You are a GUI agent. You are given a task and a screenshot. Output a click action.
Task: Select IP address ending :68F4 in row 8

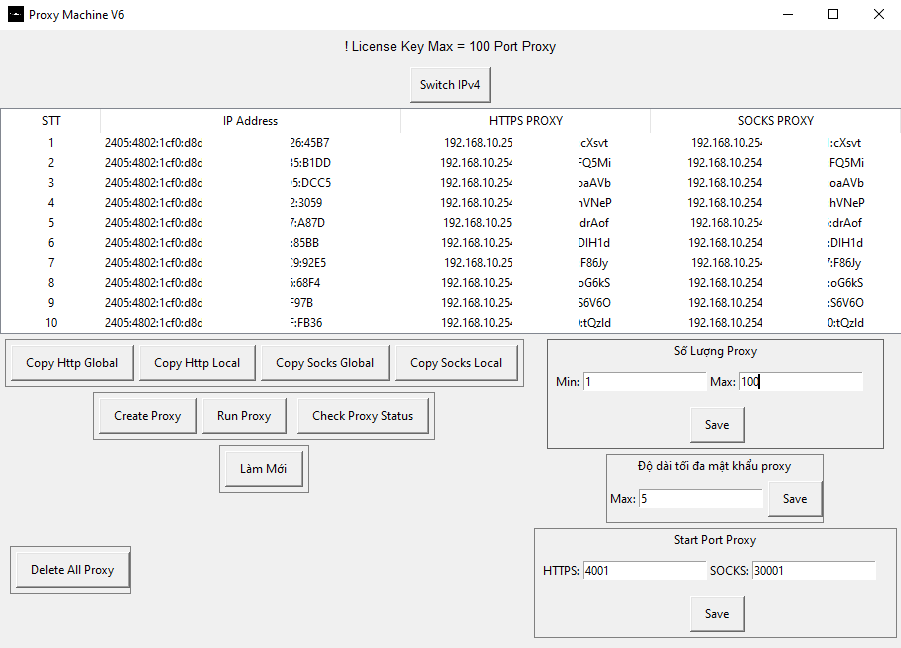pos(251,283)
